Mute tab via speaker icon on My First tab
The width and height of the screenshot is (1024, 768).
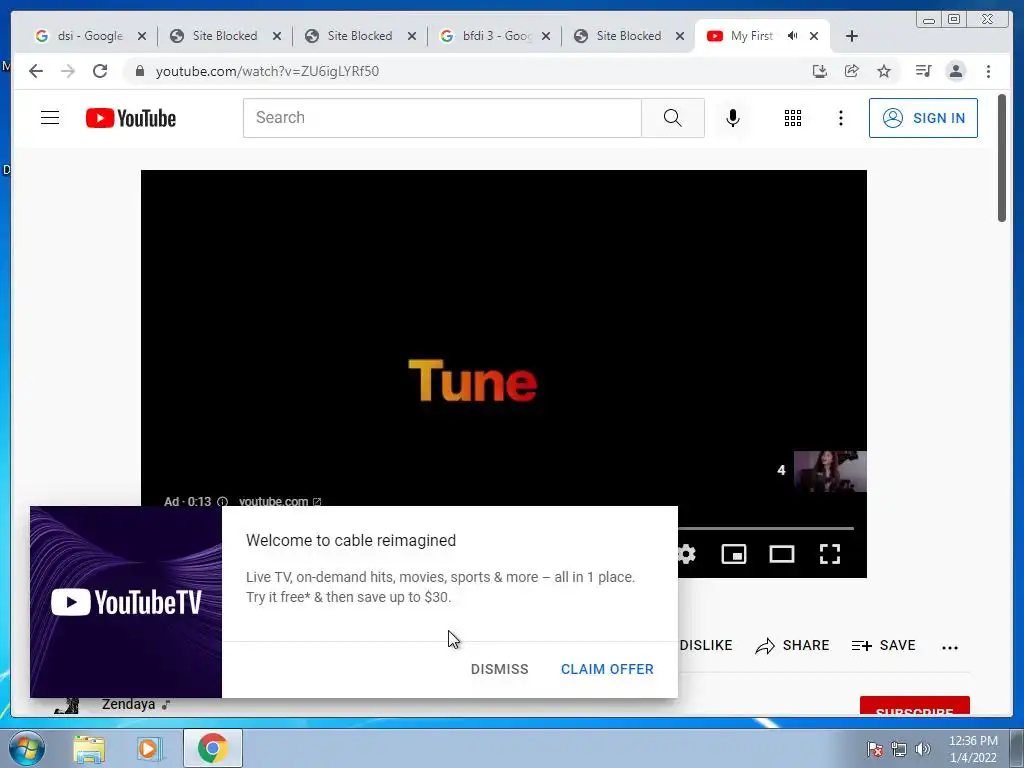tap(792, 36)
